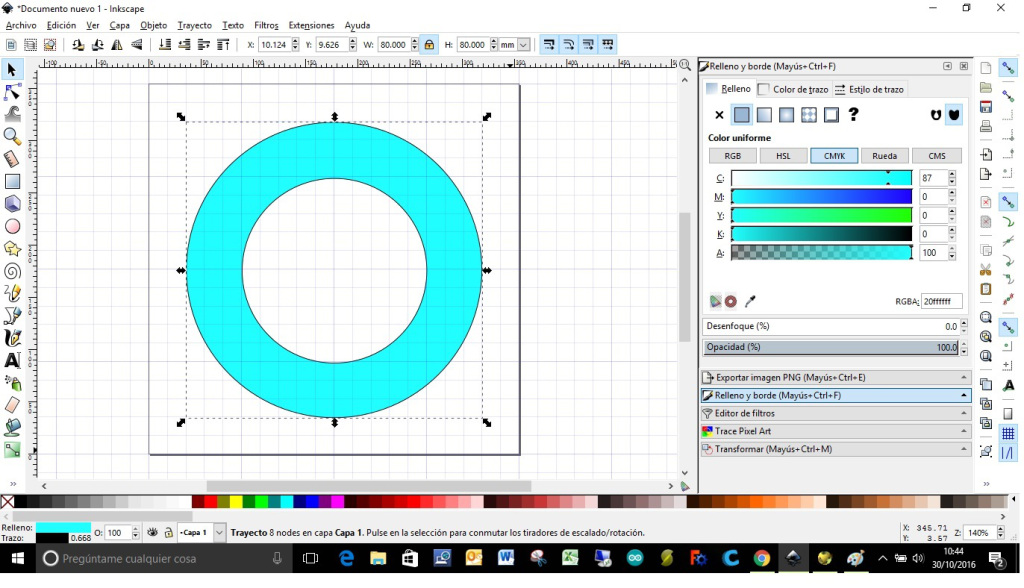
Task: Click the Cyan (C) channel slider
Action: [x=821, y=178]
